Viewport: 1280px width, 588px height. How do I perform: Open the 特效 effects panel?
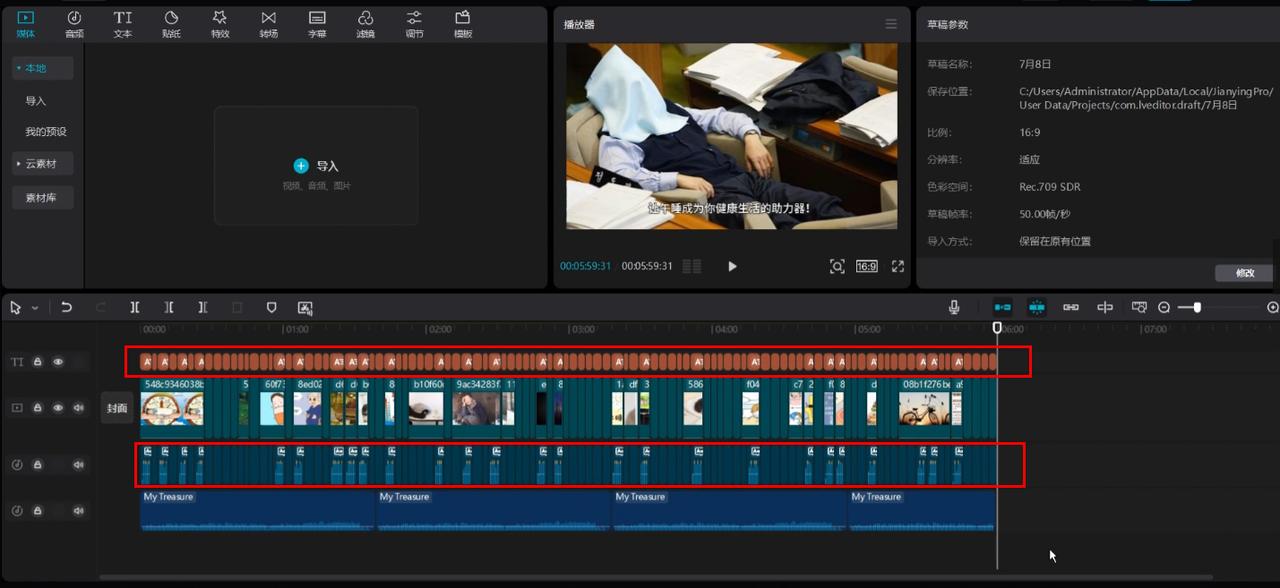pyautogui.click(x=220, y=24)
